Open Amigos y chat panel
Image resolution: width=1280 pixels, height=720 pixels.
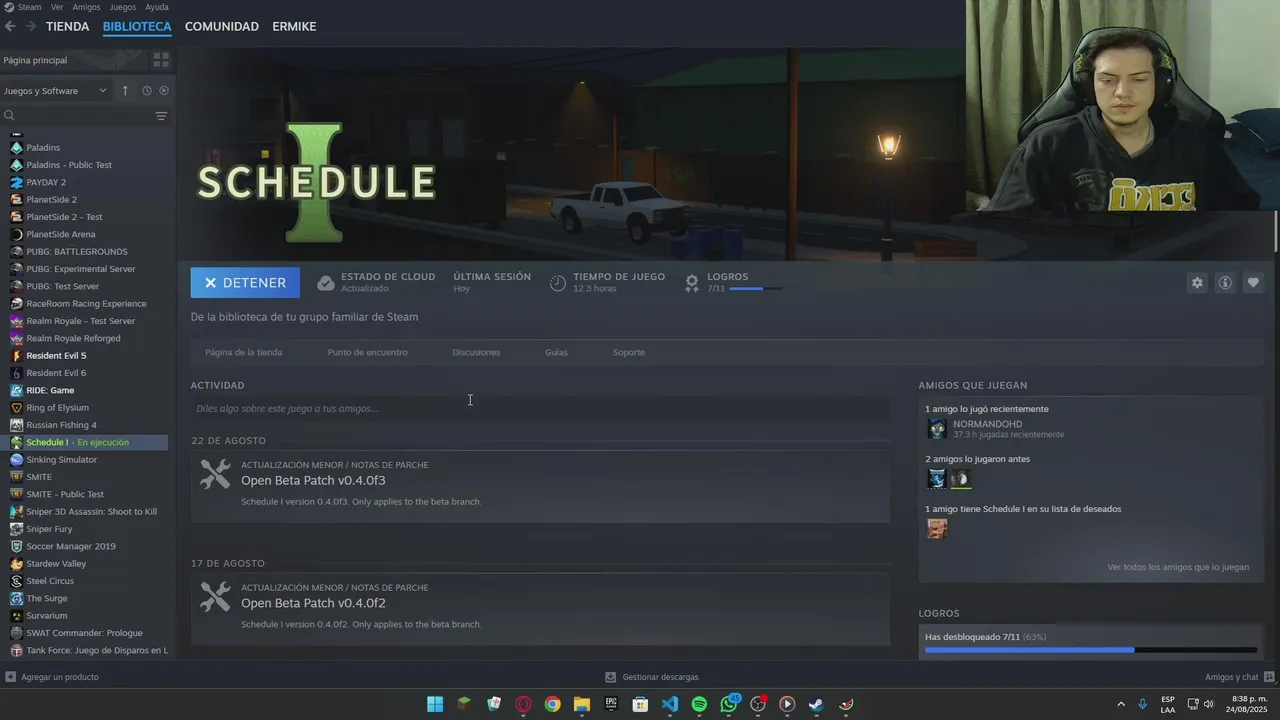click(1238, 677)
